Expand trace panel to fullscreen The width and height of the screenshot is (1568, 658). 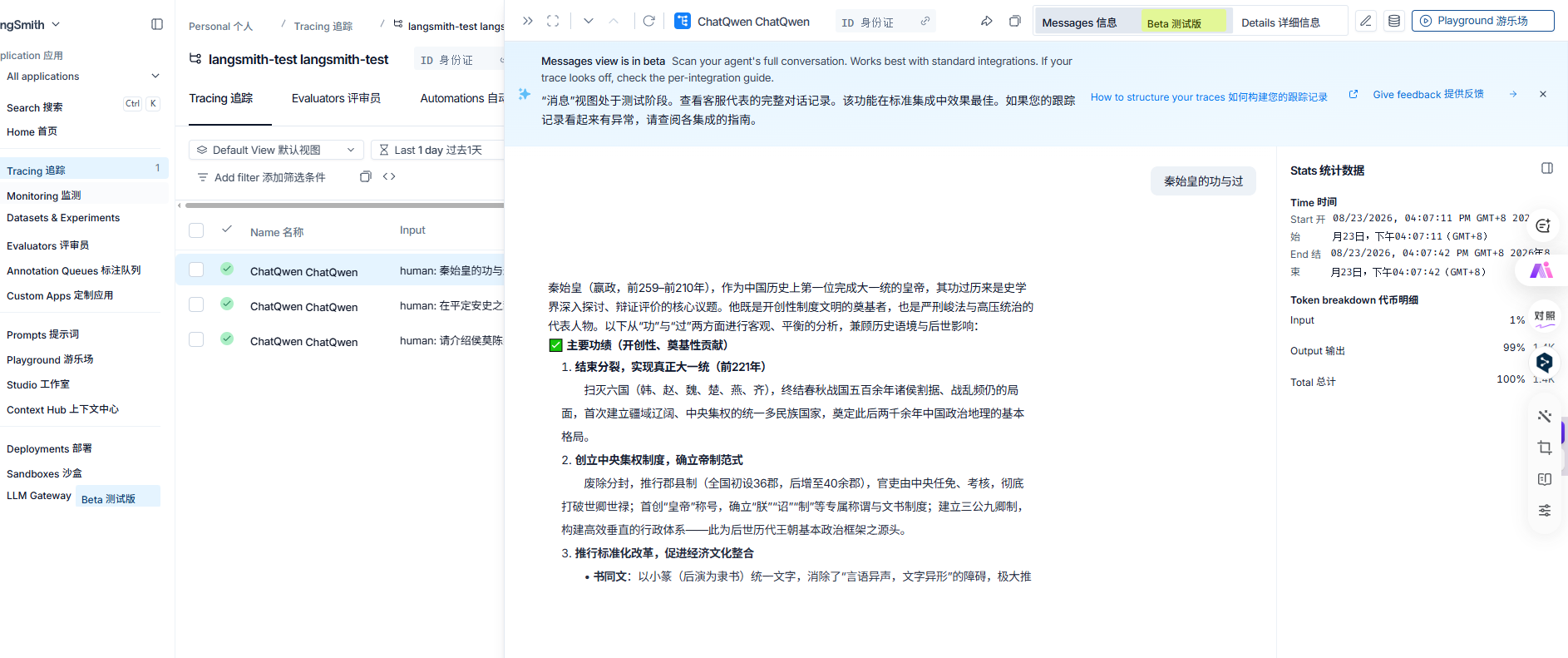553,21
